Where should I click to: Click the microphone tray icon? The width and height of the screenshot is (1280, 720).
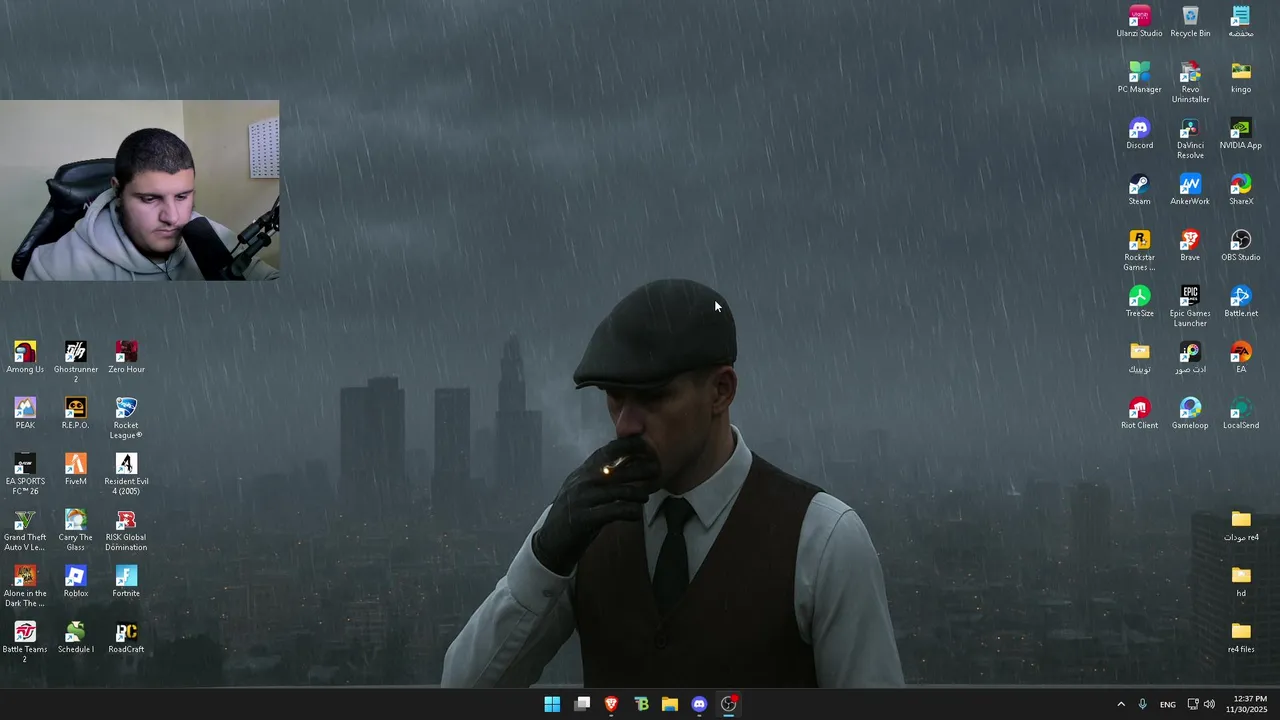pos(1142,704)
